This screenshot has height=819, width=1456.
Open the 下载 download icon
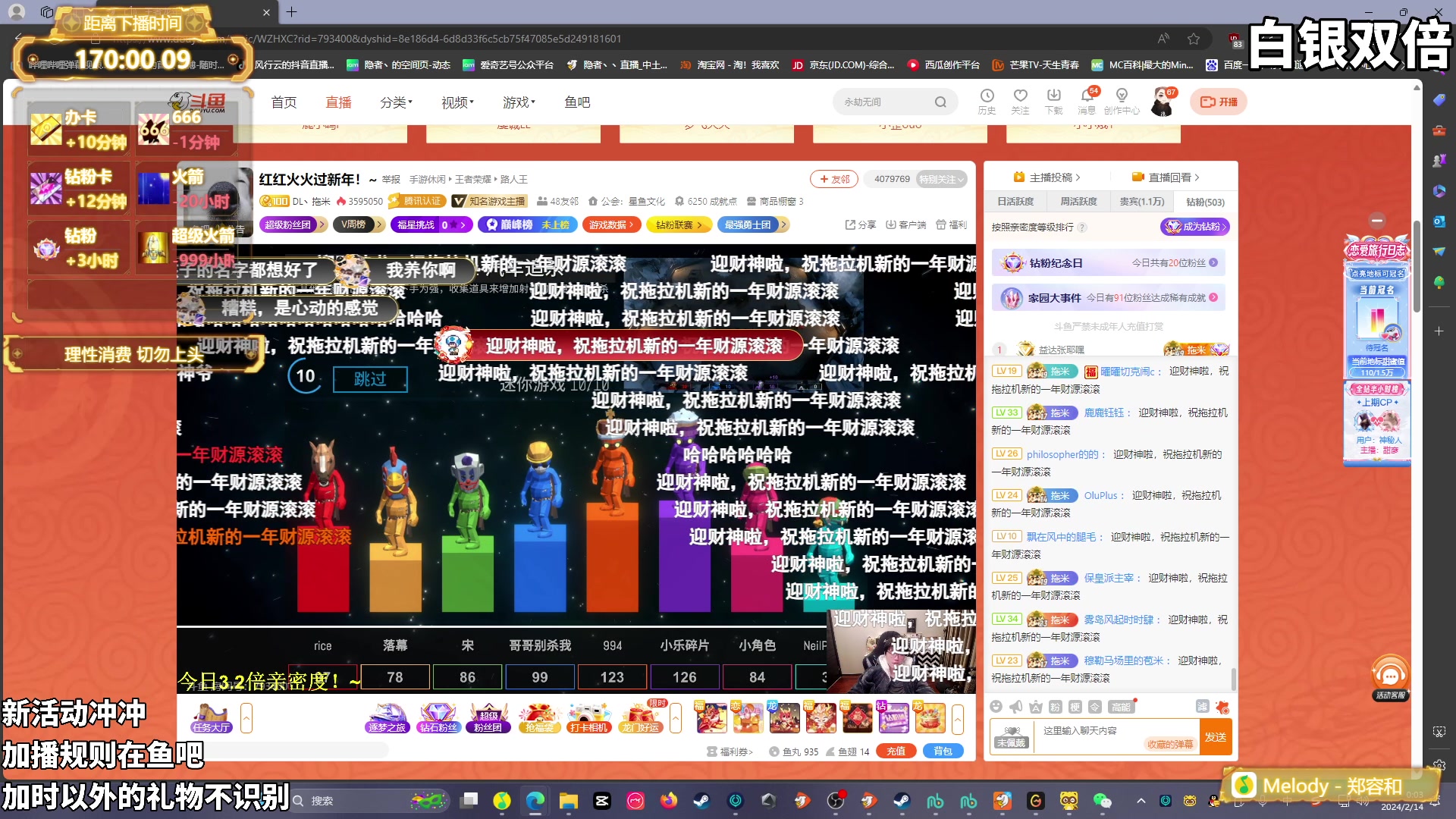tap(1053, 96)
